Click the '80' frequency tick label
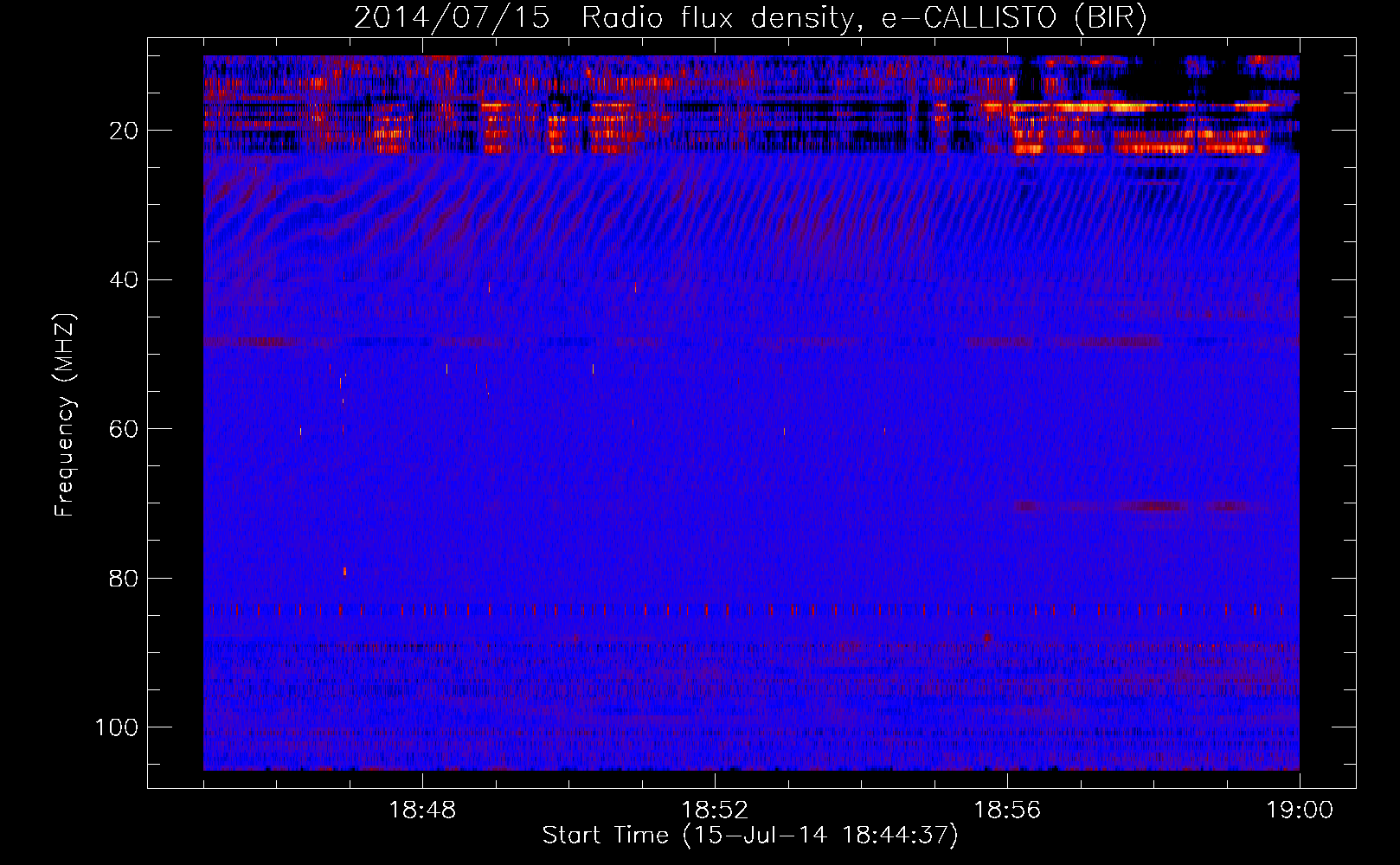 (124, 579)
